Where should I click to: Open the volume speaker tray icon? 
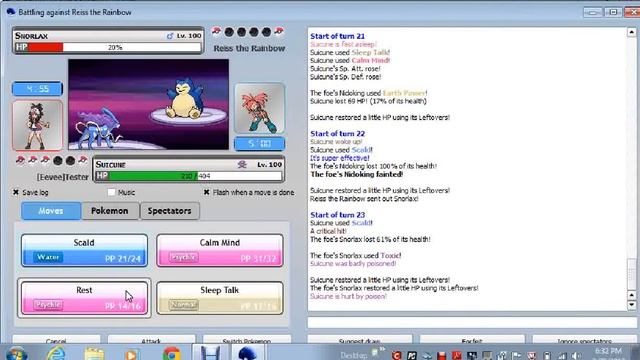tap(576, 356)
